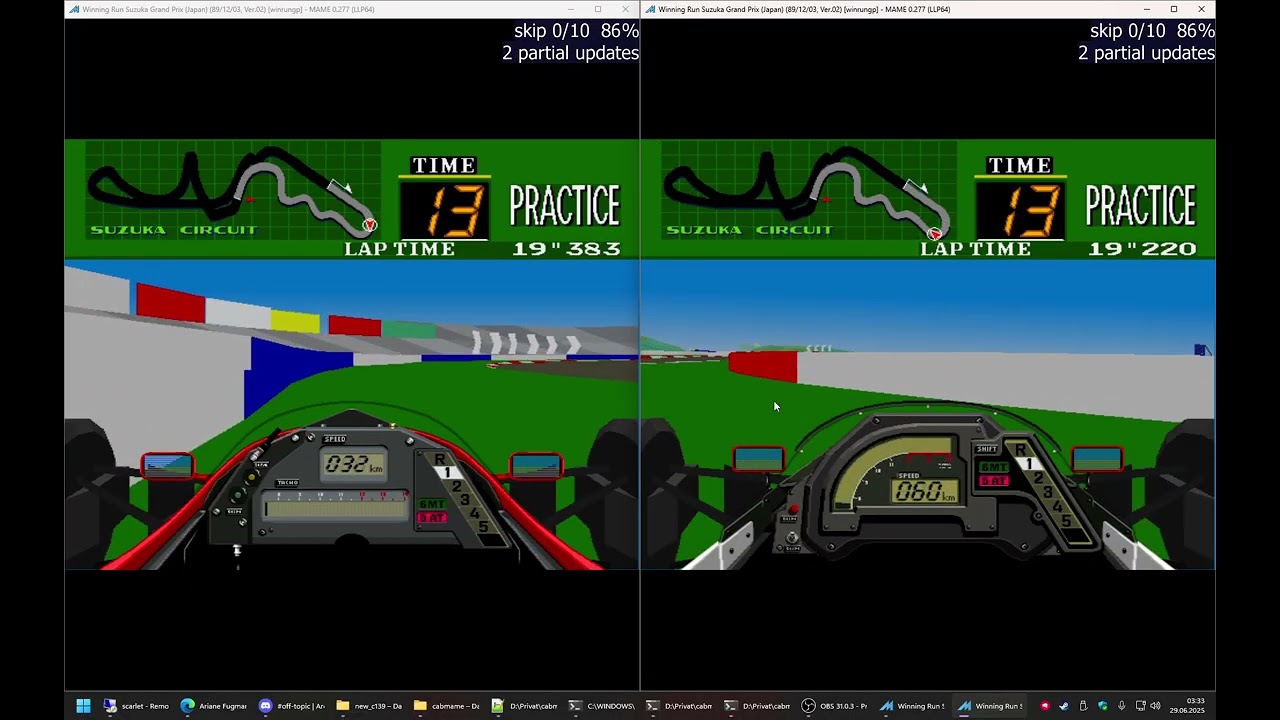Open Windows Security tray icon

click(x=1102, y=706)
